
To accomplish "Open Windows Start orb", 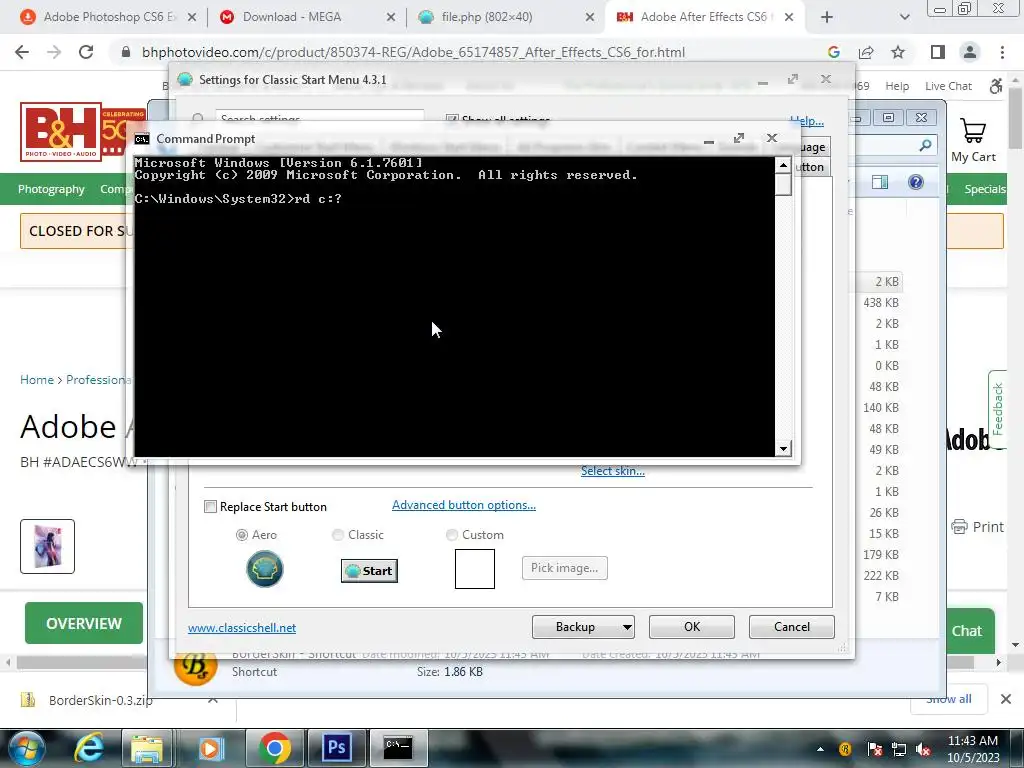I will (25, 748).
